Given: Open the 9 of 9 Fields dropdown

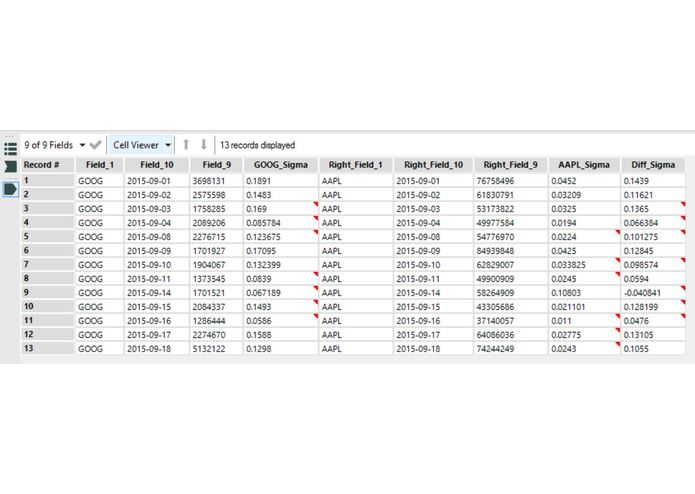Looking at the screenshot, I should pyautogui.click(x=55, y=145).
